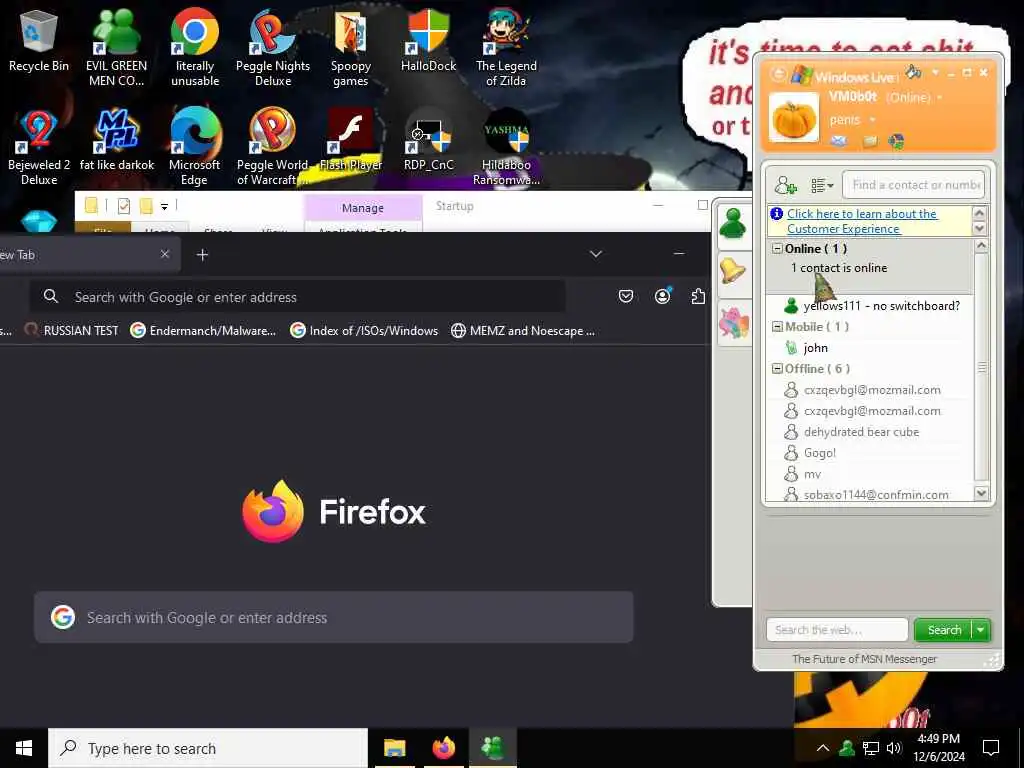Open the Quick Access Toolbar dropdown in Explorer
1024x768 pixels.
click(165, 206)
